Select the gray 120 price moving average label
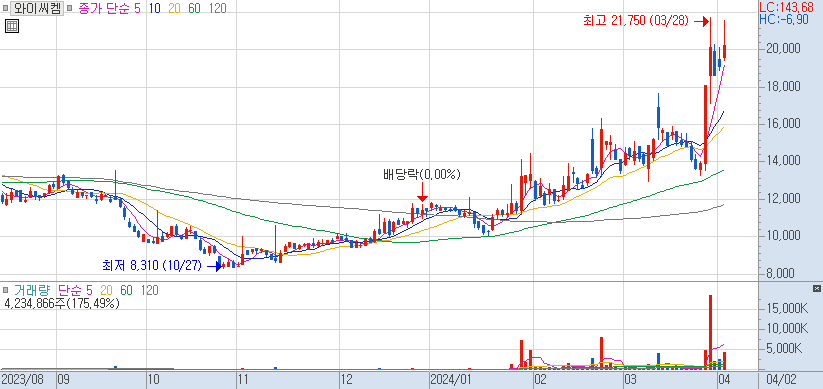823x389 pixels. pyautogui.click(x=217, y=8)
